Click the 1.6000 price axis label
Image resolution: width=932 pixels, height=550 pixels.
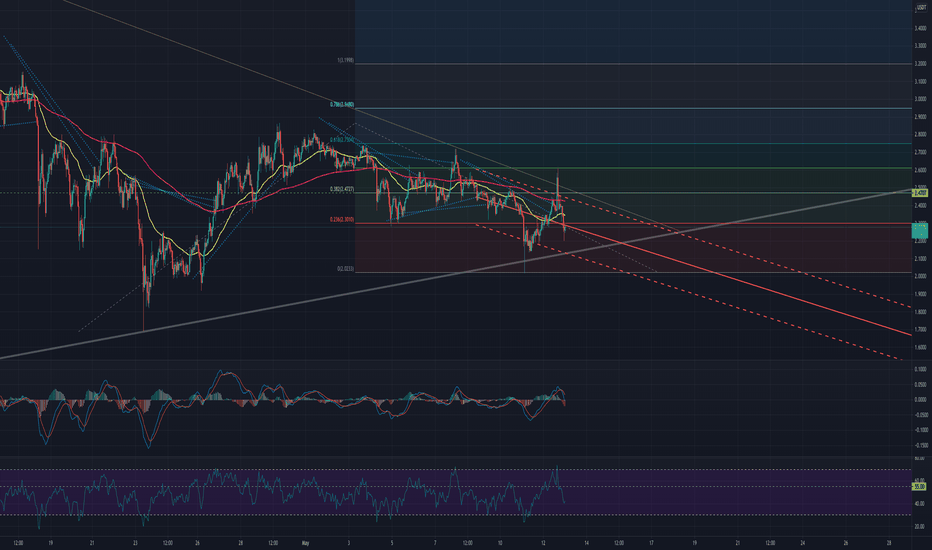pos(920,347)
